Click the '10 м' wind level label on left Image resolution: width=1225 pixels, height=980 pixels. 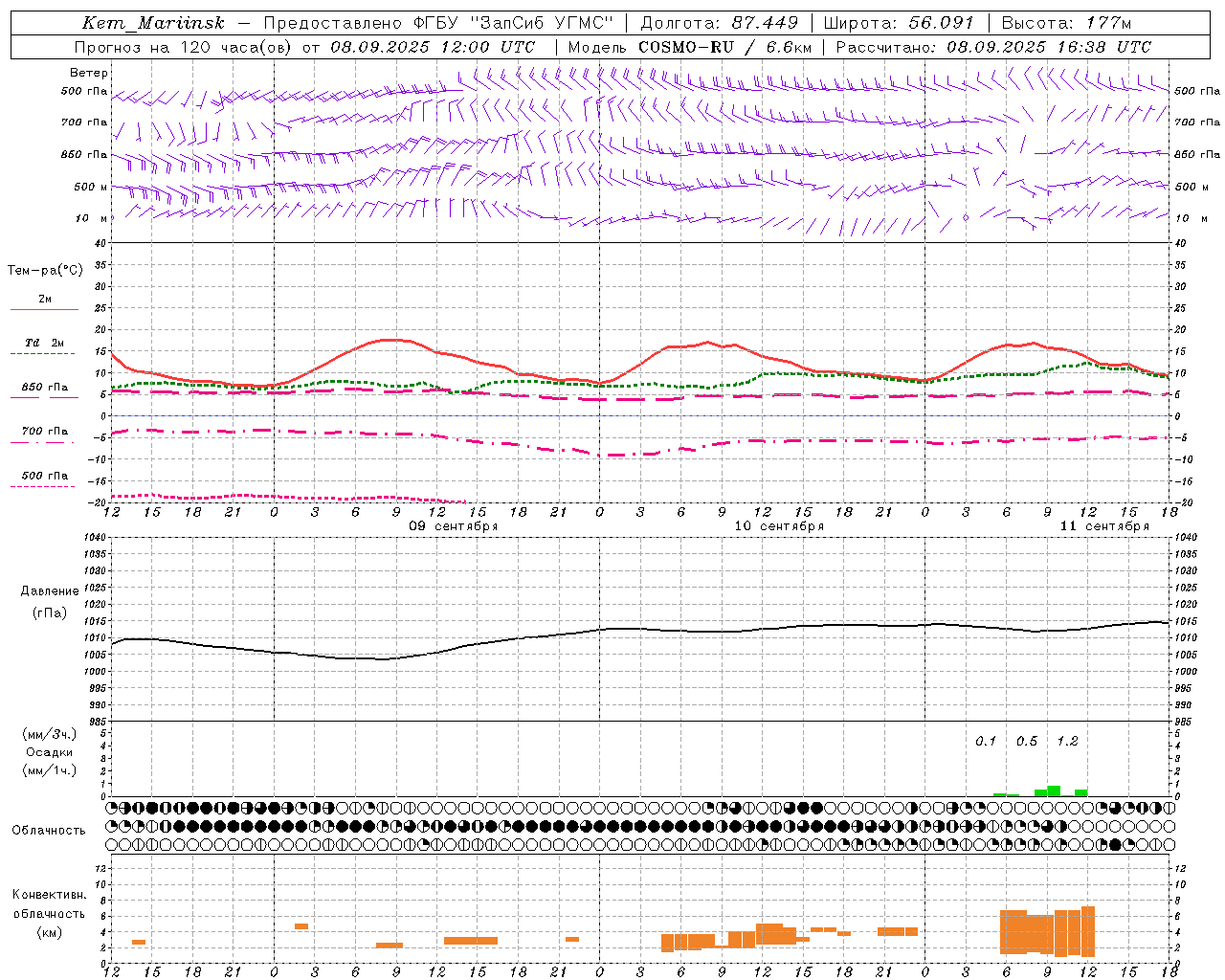(92, 218)
